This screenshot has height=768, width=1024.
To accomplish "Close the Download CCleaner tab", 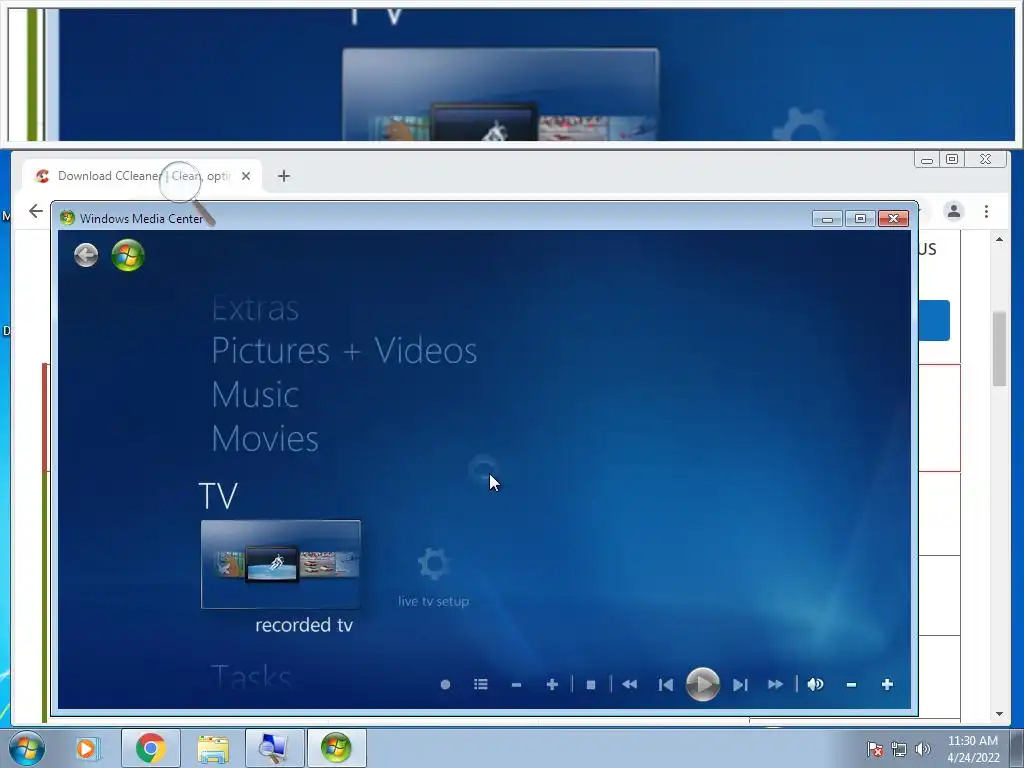I will [246, 176].
